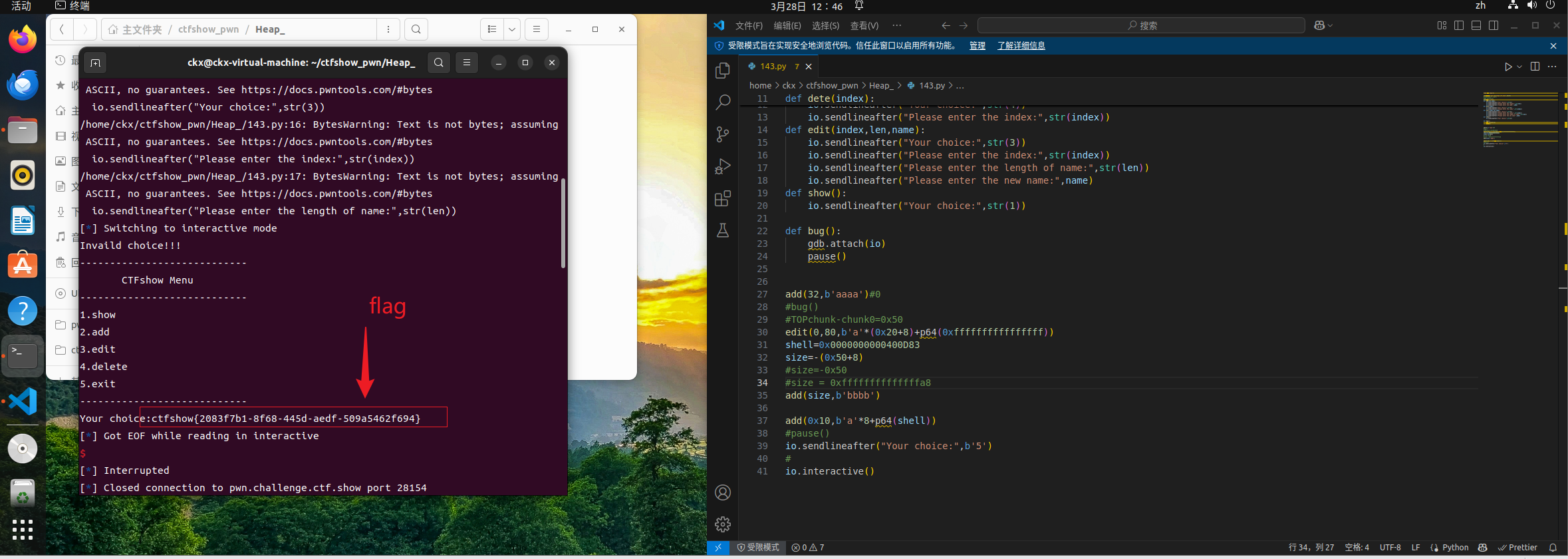The image size is (1568, 559).
Task: Search files in the file manager
Action: 416,29
